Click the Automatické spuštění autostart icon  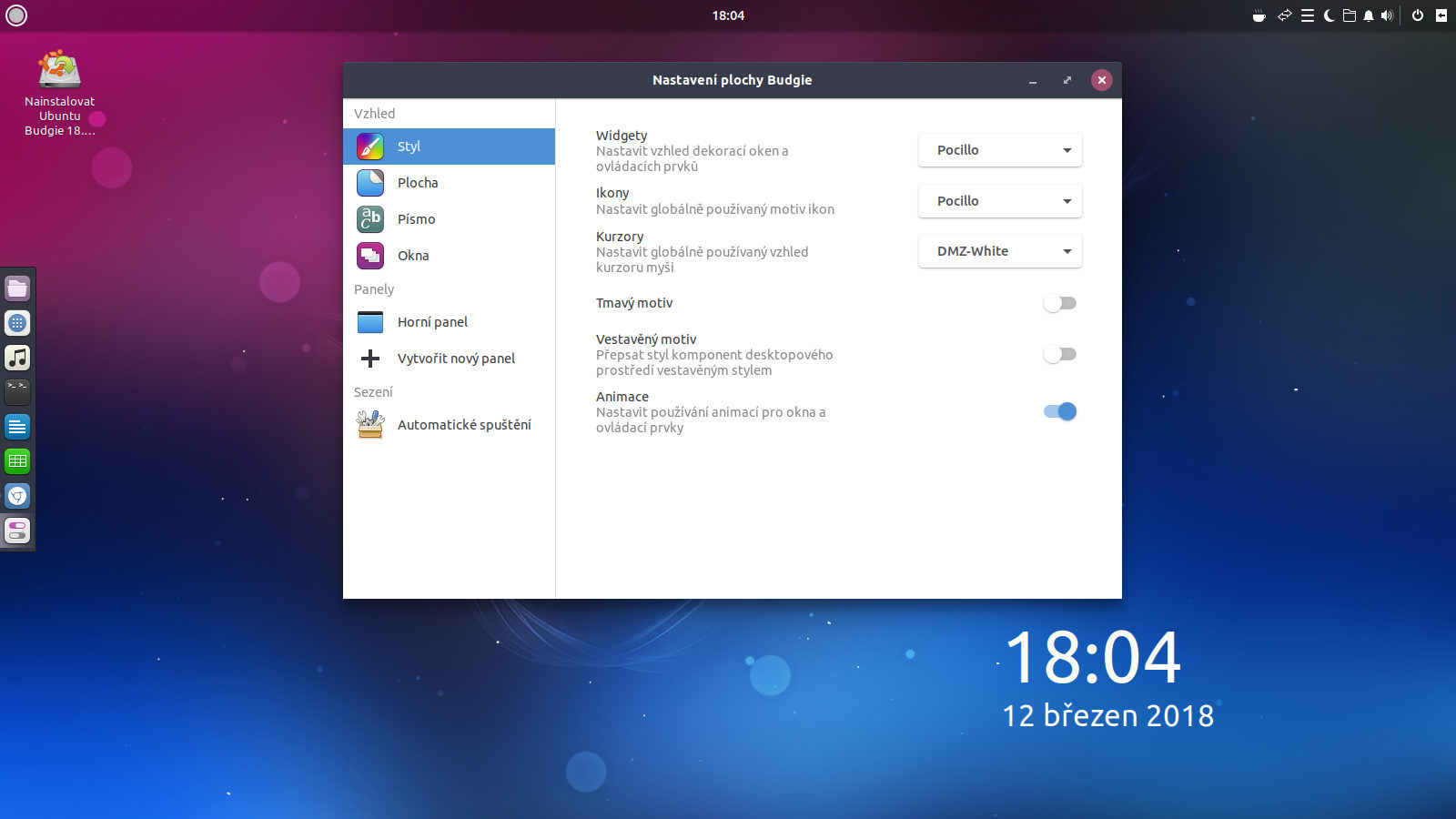[x=370, y=425]
